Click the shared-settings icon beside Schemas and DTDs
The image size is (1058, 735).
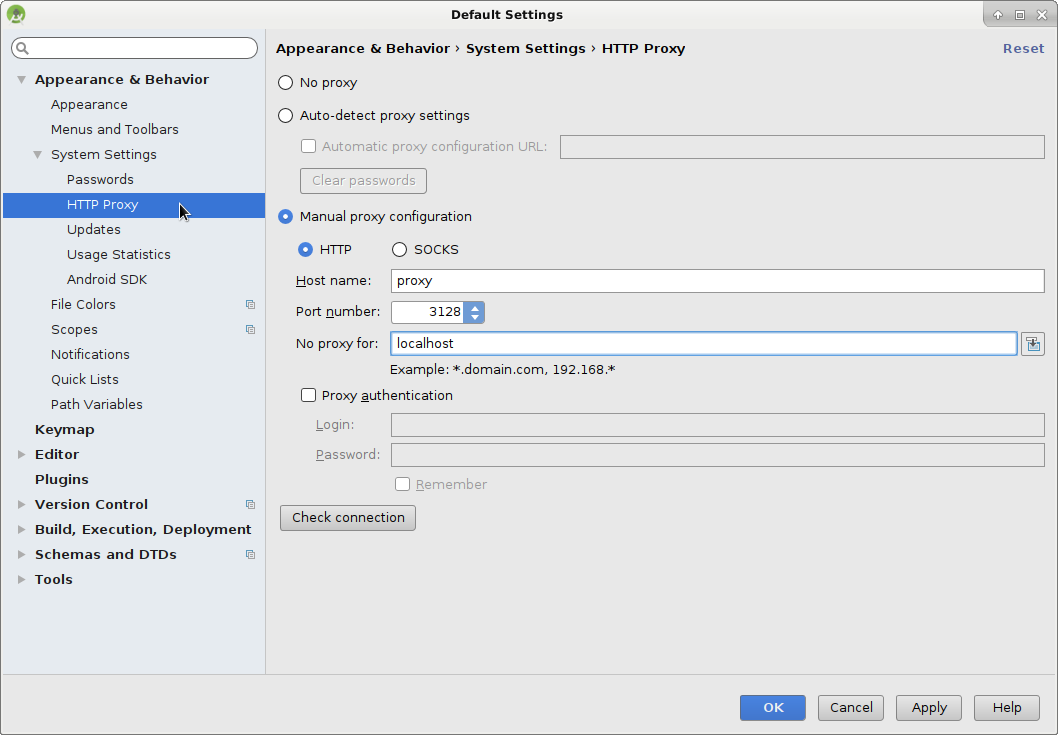coord(250,554)
